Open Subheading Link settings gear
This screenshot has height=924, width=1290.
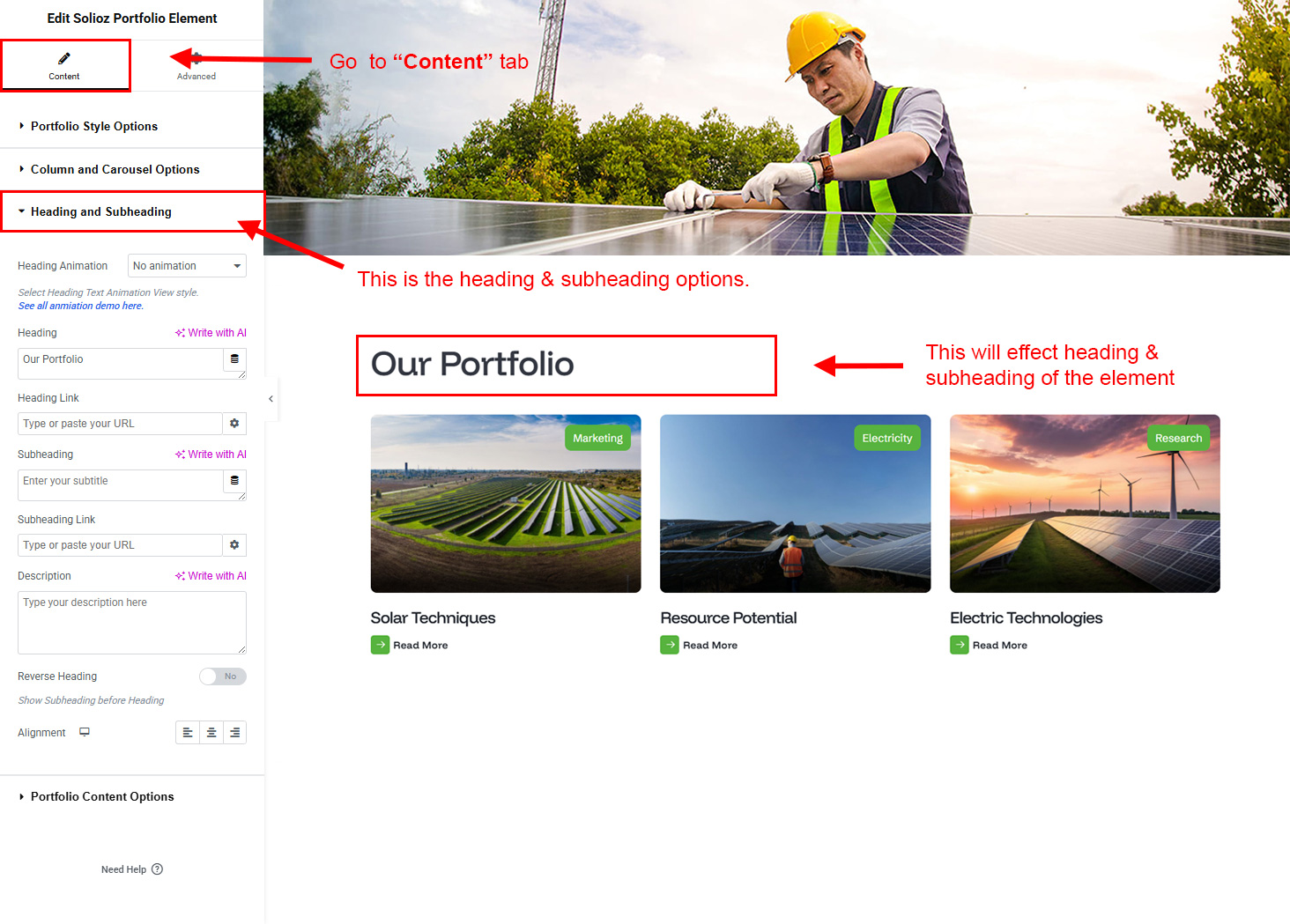[234, 545]
